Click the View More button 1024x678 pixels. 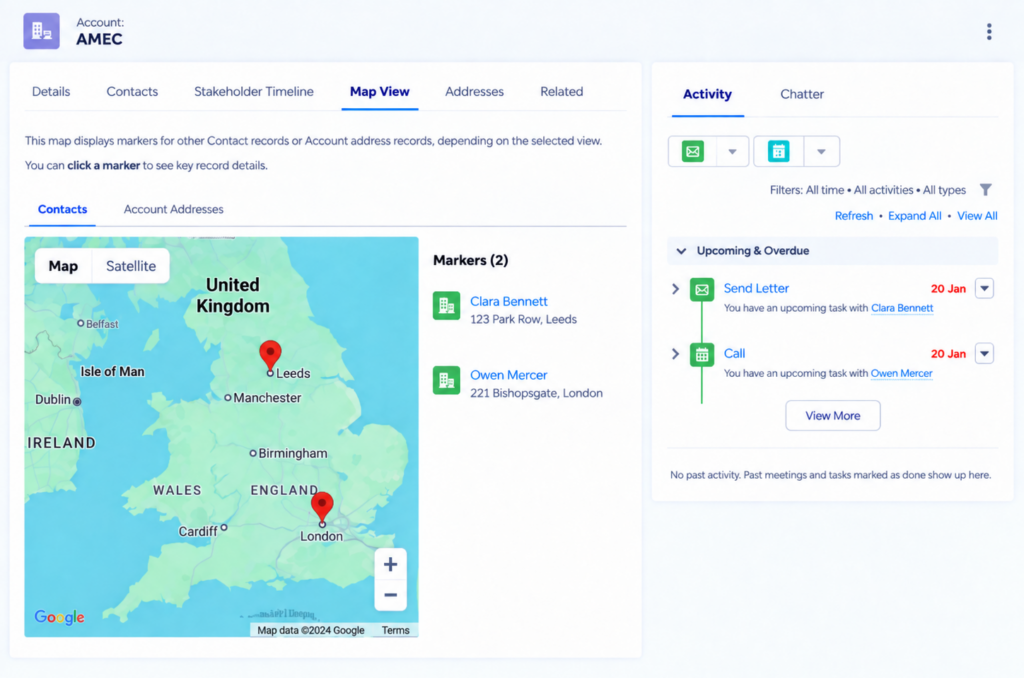click(x=832, y=415)
